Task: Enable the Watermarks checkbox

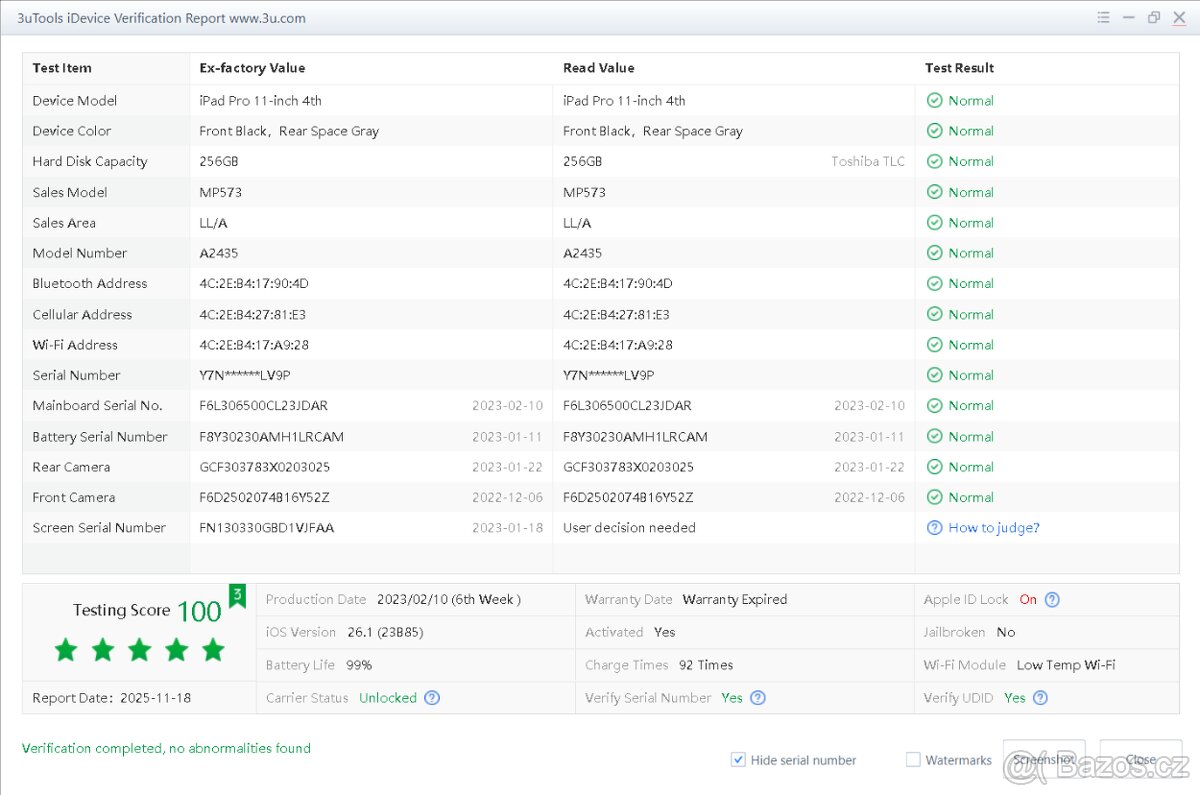Action: 913,760
